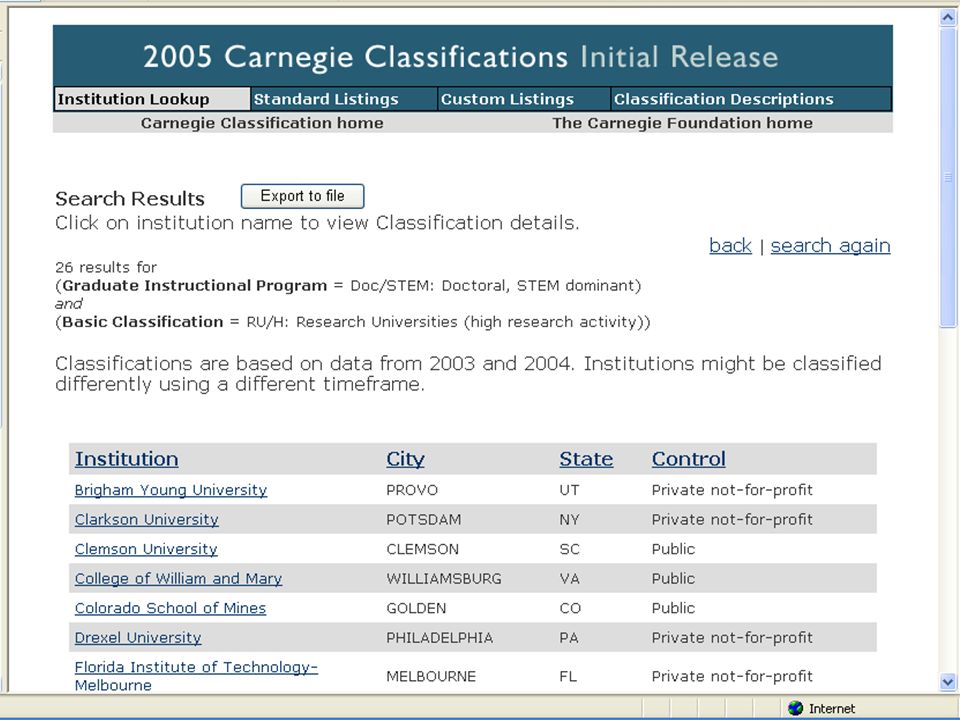Click the Graduate Instructional Program criterion text
Screen dimensions: 960x720
point(348,286)
